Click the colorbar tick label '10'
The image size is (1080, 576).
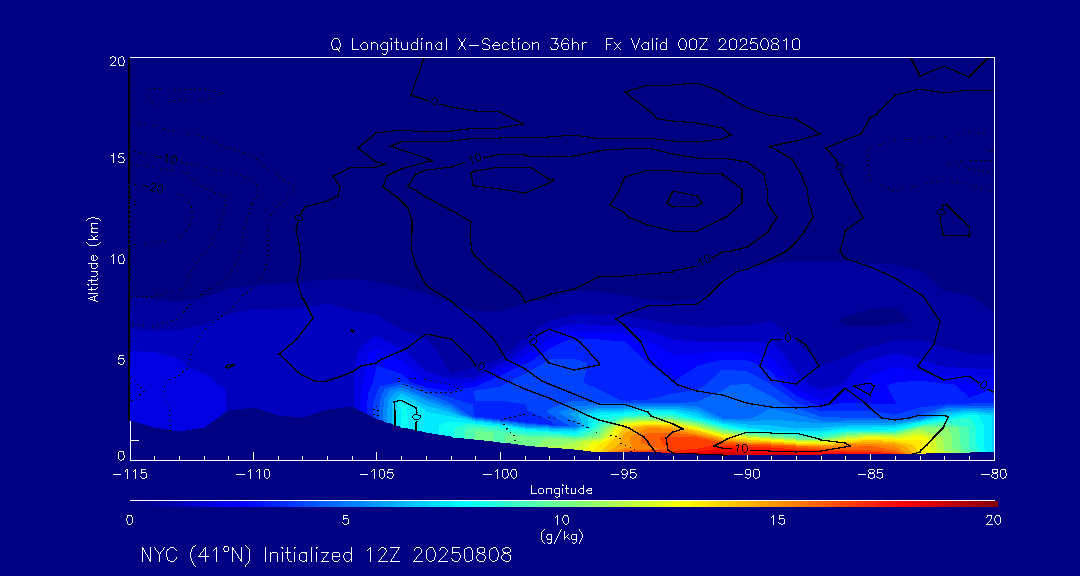pyautogui.click(x=561, y=520)
